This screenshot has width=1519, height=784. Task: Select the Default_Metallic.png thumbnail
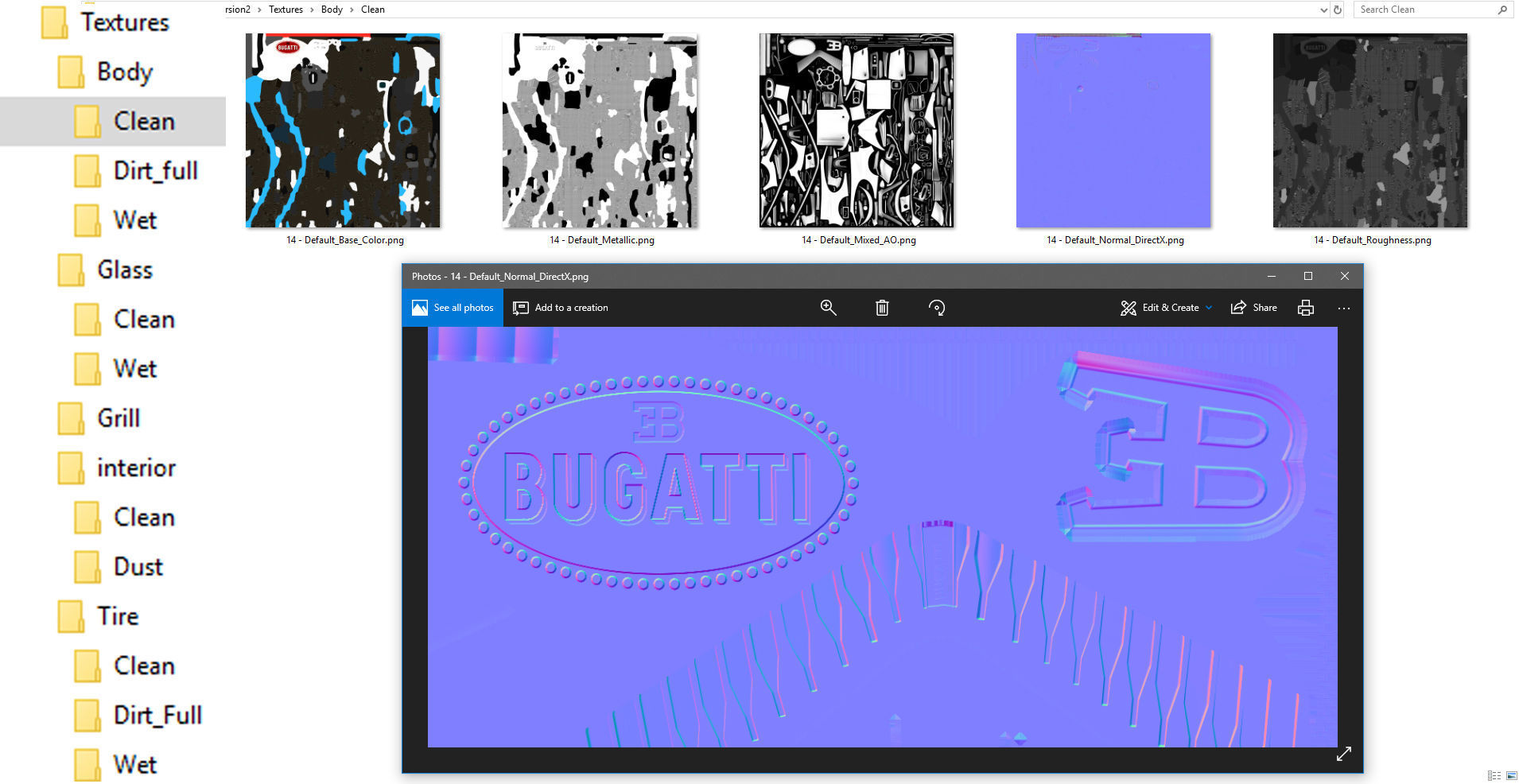click(600, 130)
